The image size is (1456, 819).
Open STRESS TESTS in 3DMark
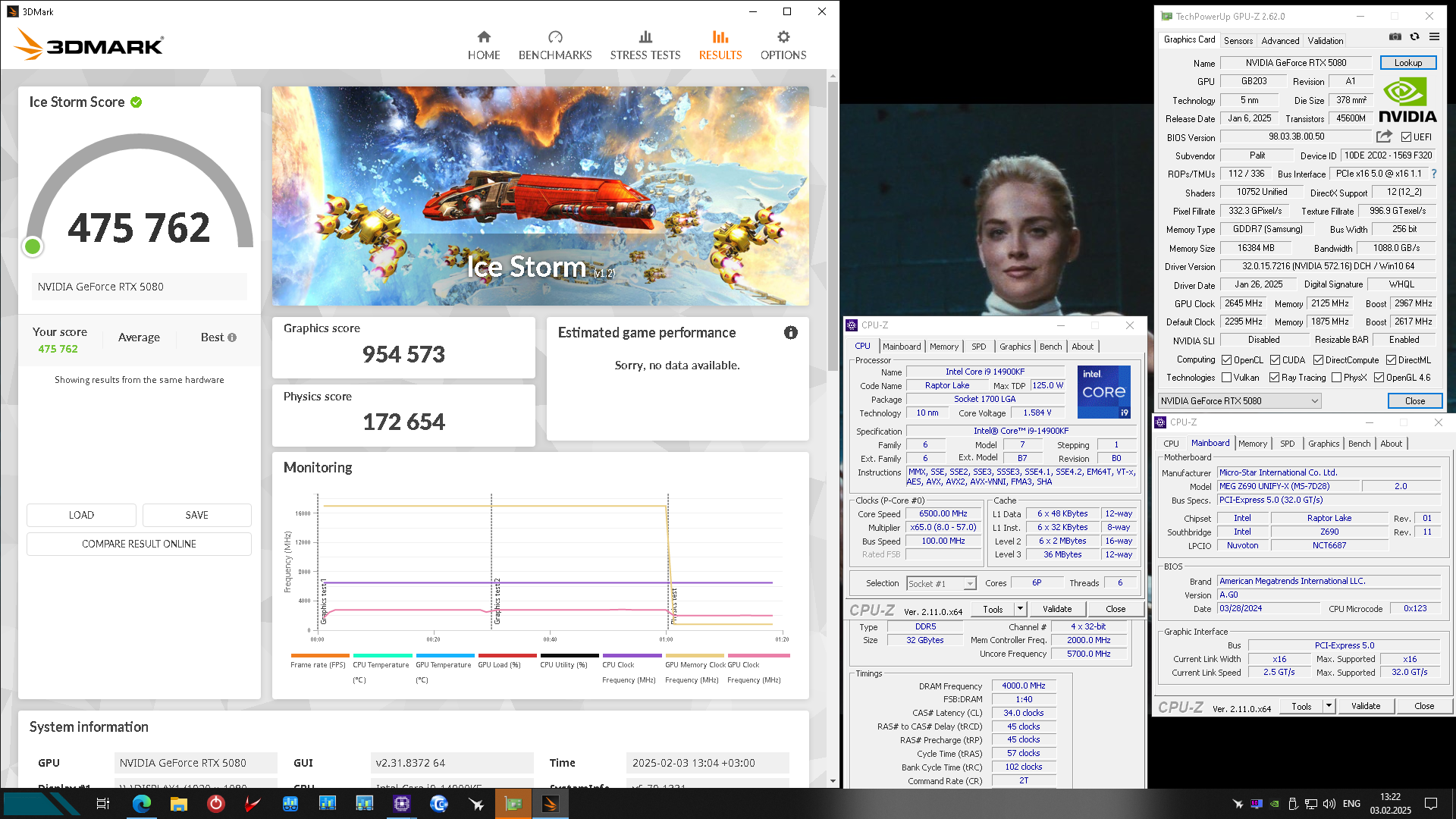click(645, 45)
